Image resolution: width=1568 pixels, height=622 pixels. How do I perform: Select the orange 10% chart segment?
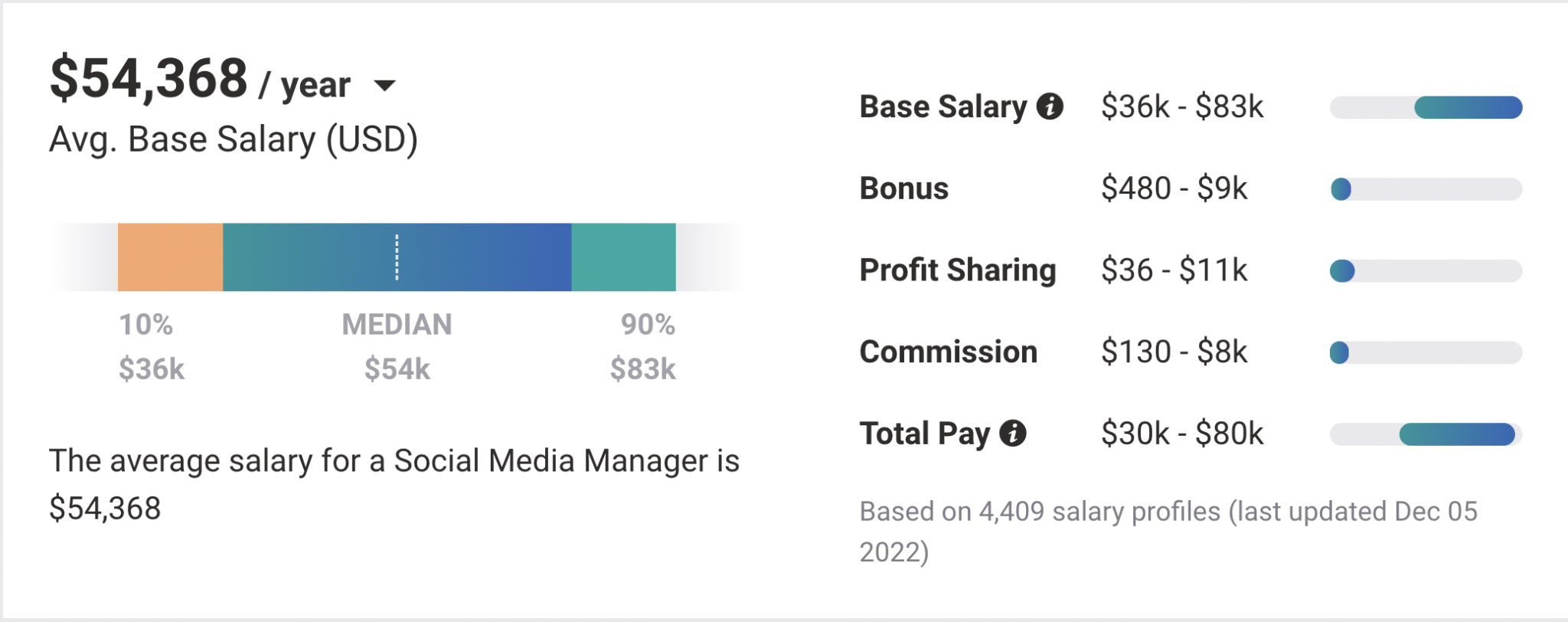[x=170, y=257]
